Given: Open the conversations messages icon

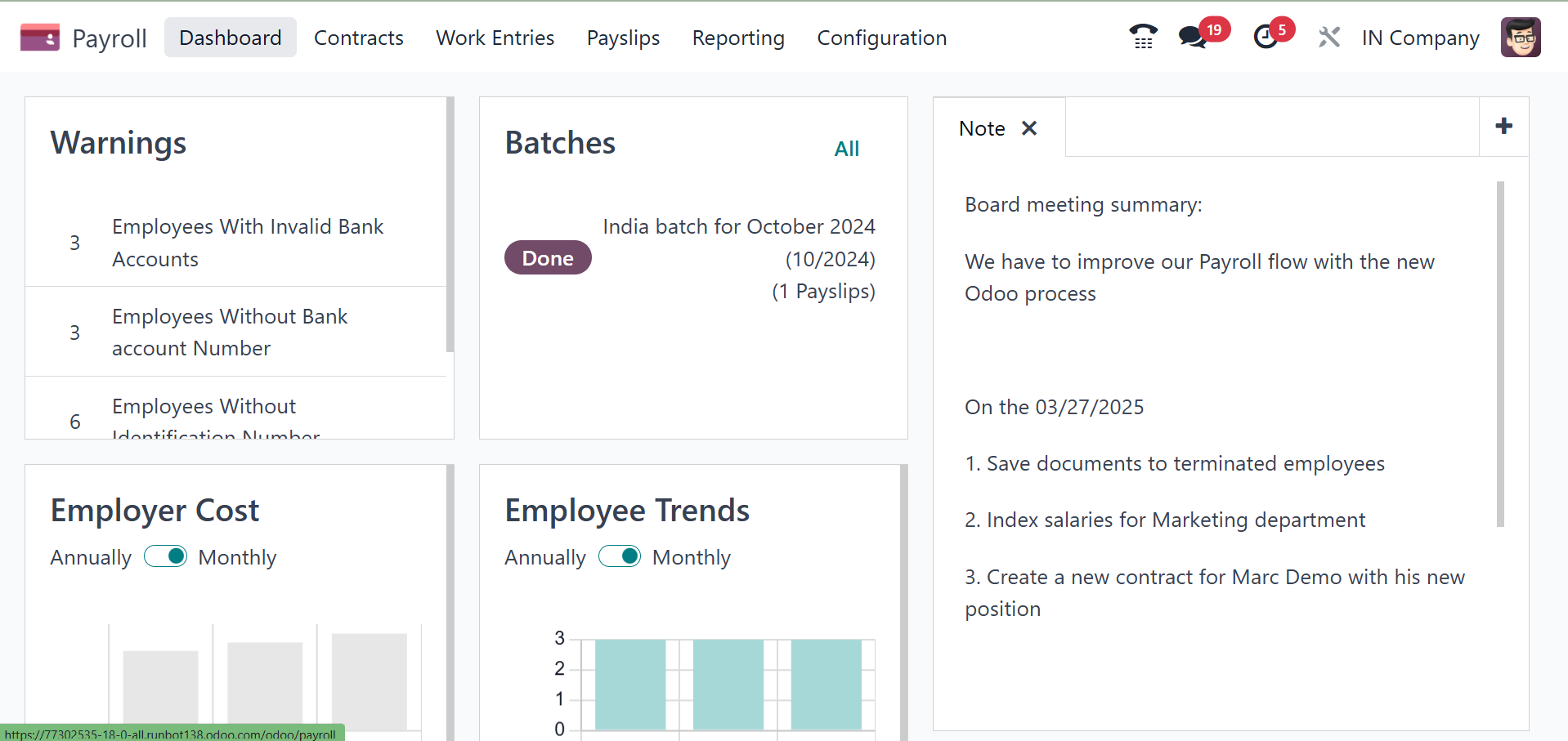Looking at the screenshot, I should (1193, 38).
